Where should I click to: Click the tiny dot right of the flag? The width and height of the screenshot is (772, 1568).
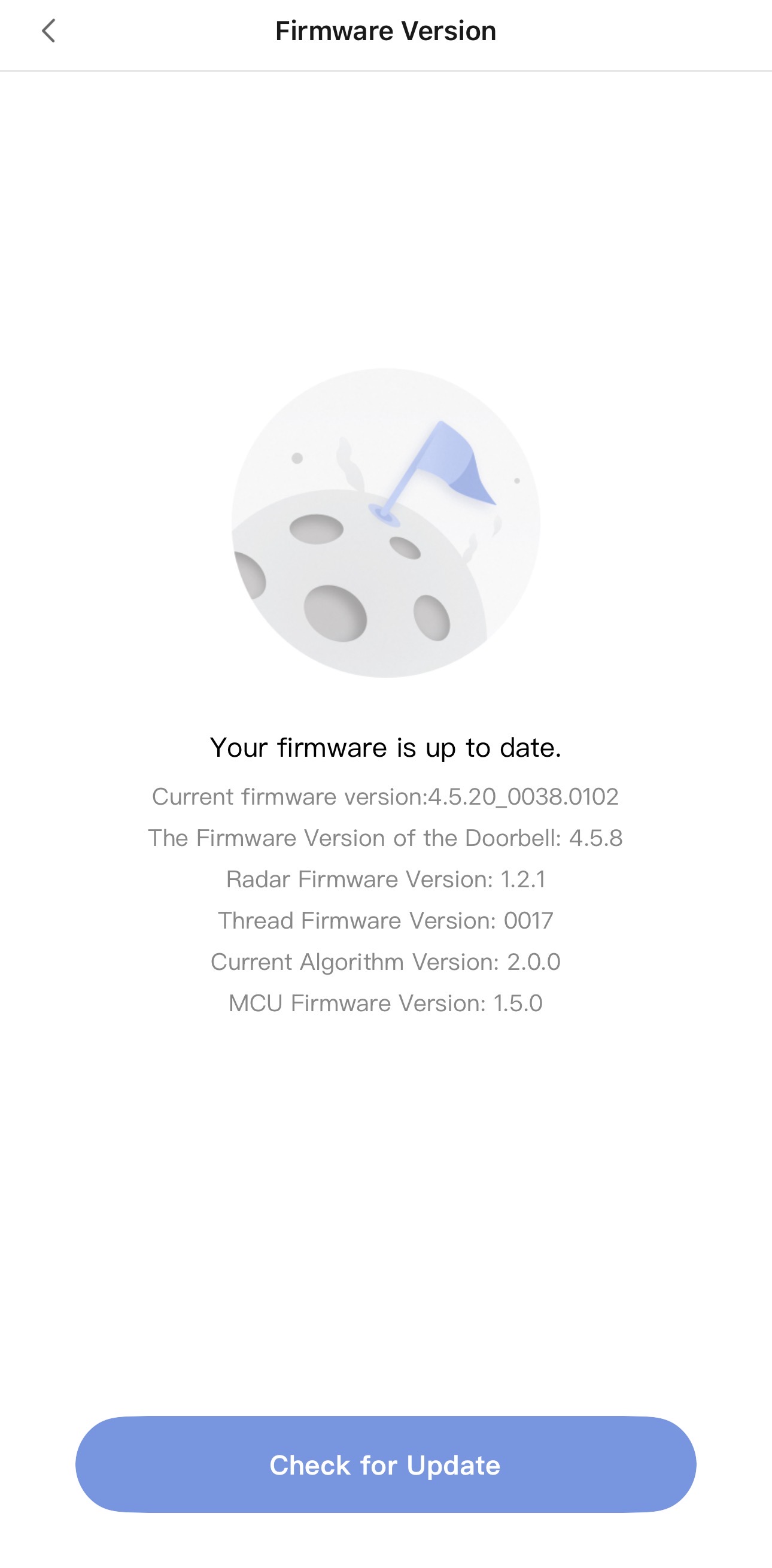tap(517, 480)
